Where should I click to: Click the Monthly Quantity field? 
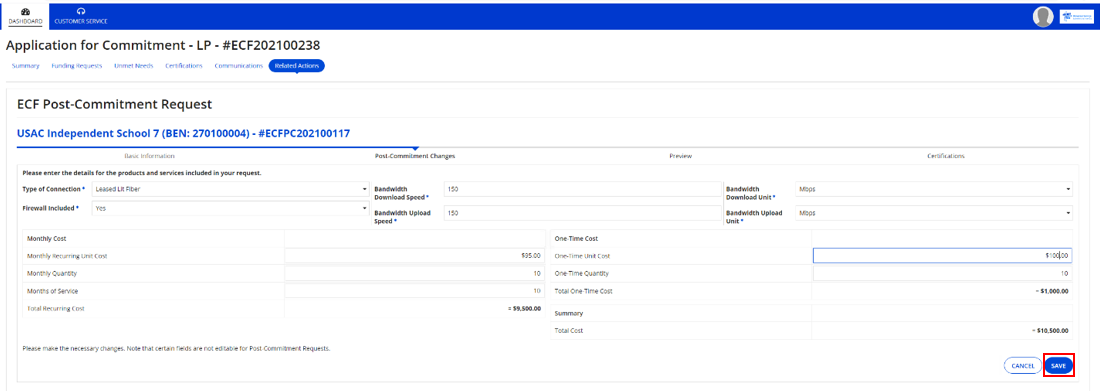coord(415,273)
